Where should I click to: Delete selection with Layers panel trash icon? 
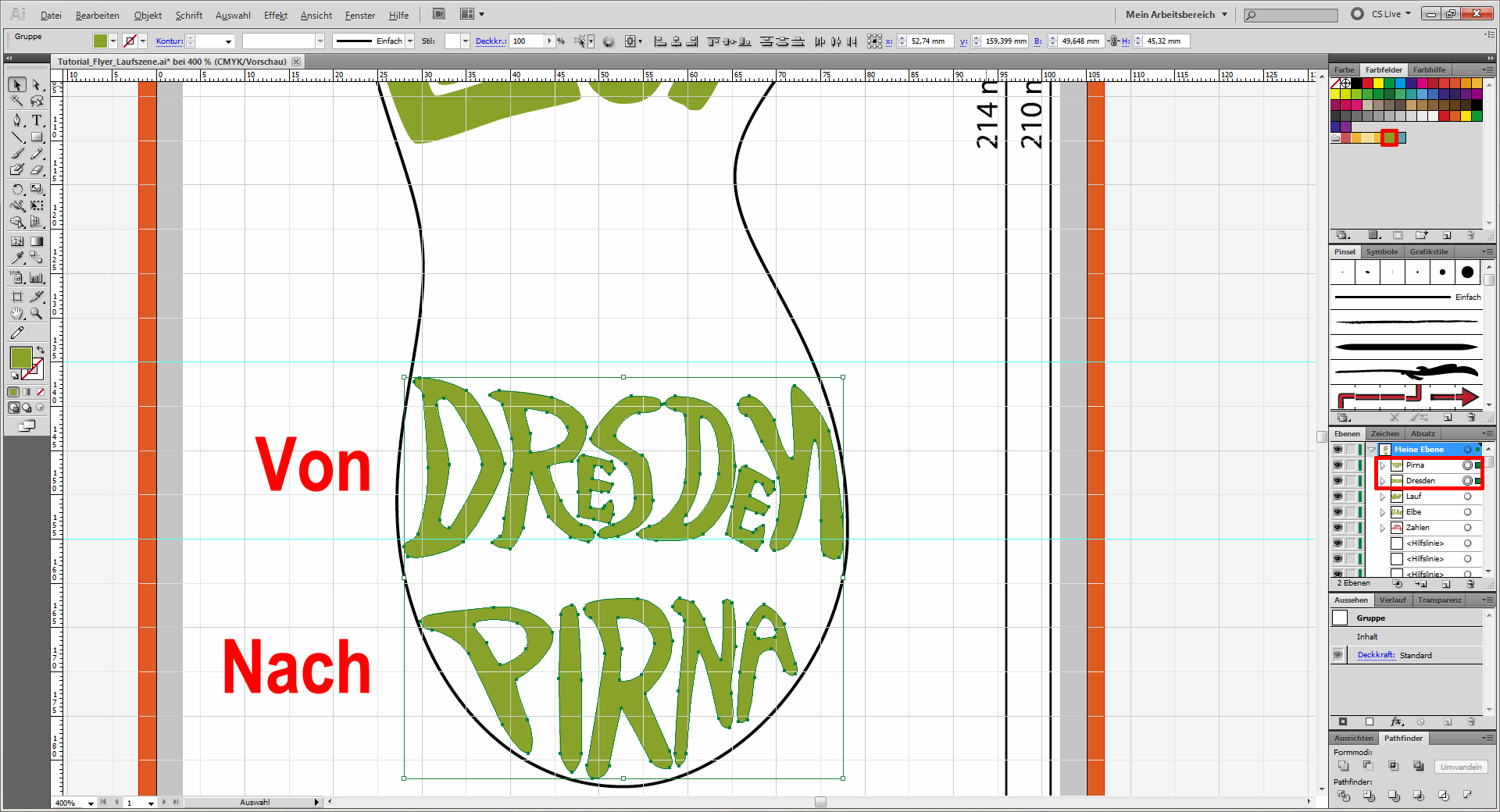1470,584
